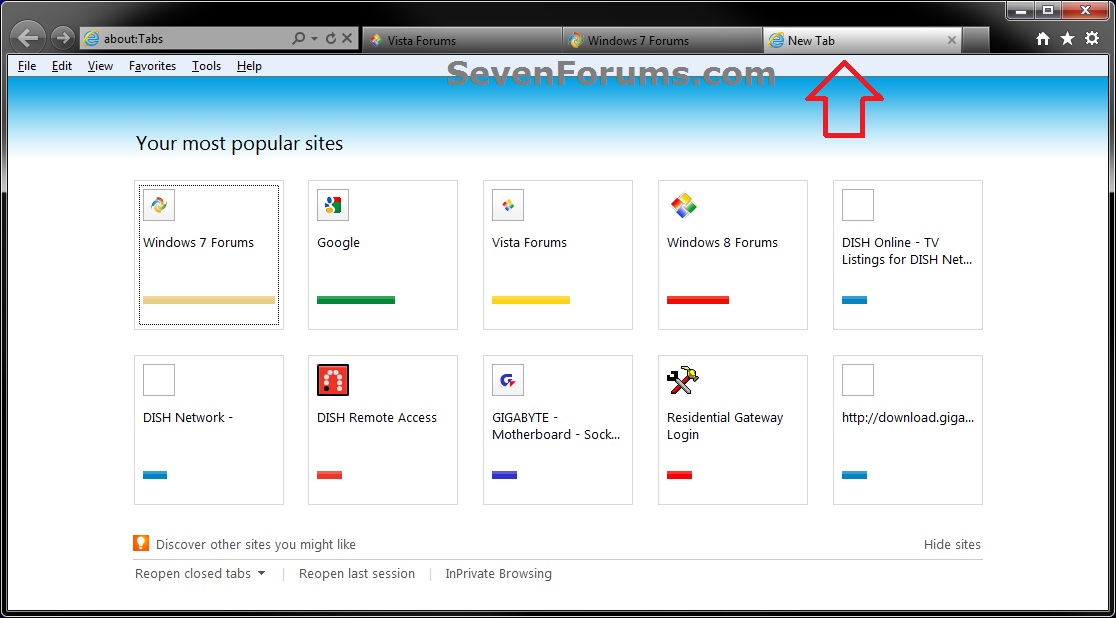1116x618 pixels.
Task: Click the indigo bar on GIGABYTE tile
Action: (x=505, y=475)
